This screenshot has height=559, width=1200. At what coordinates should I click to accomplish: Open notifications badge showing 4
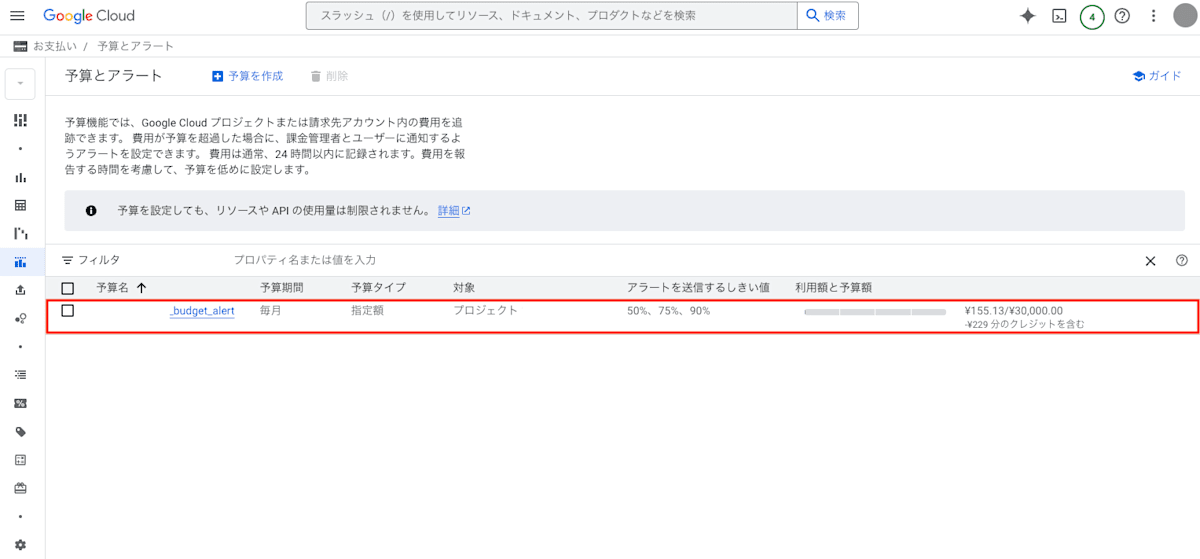point(1092,16)
